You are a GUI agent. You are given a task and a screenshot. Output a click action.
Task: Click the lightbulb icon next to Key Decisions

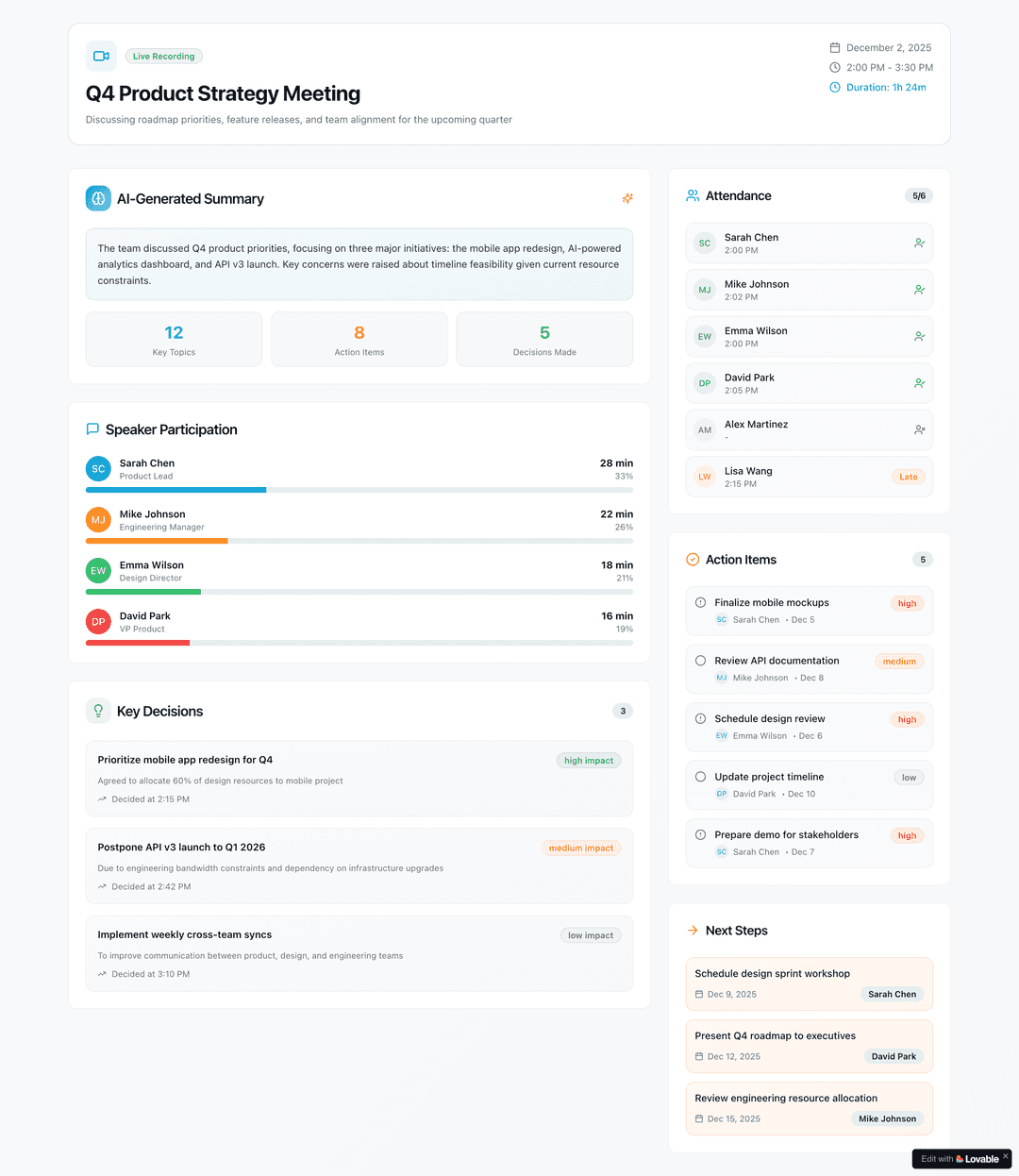point(98,711)
